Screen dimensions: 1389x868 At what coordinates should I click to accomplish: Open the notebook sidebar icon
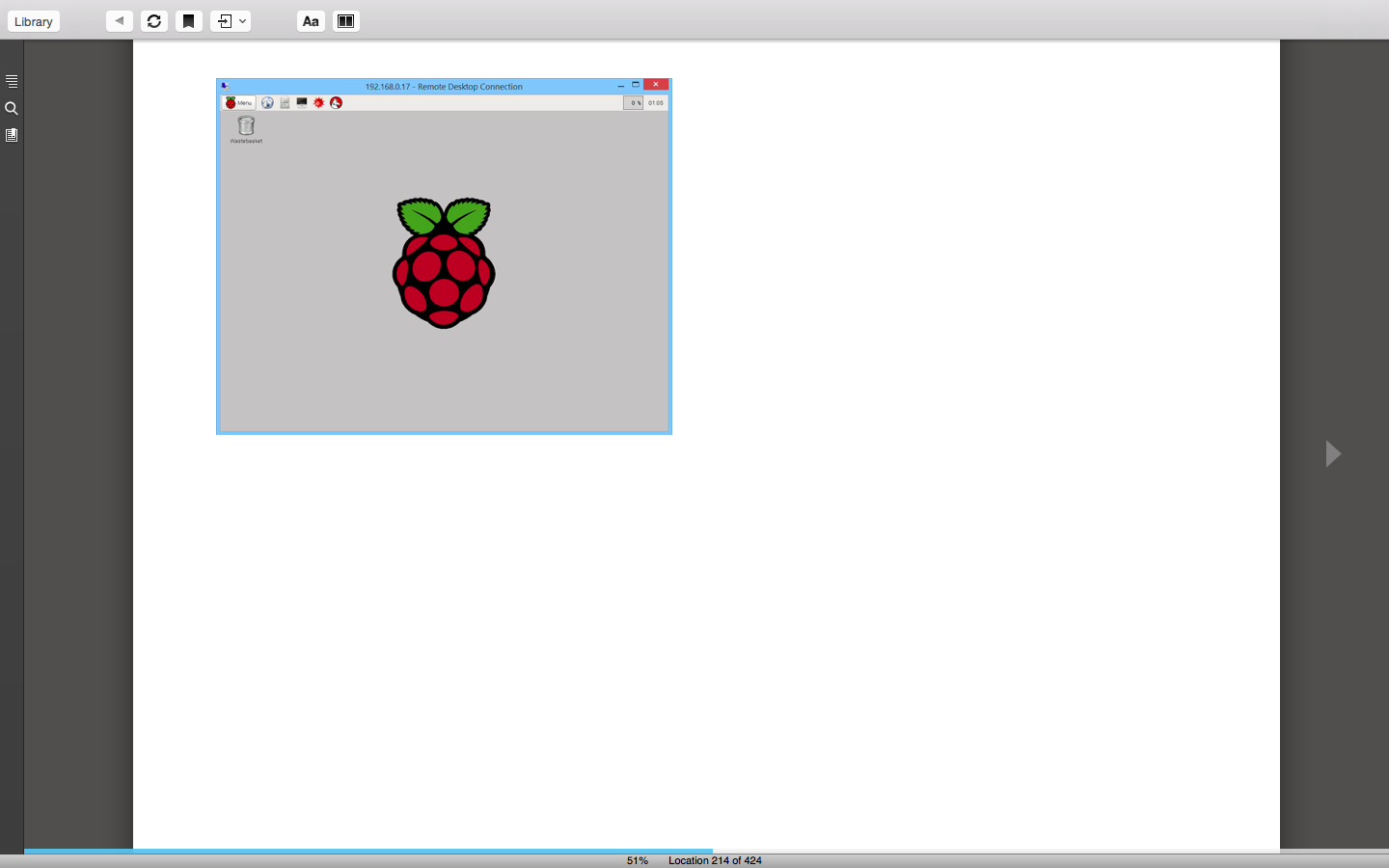pyautogui.click(x=12, y=135)
